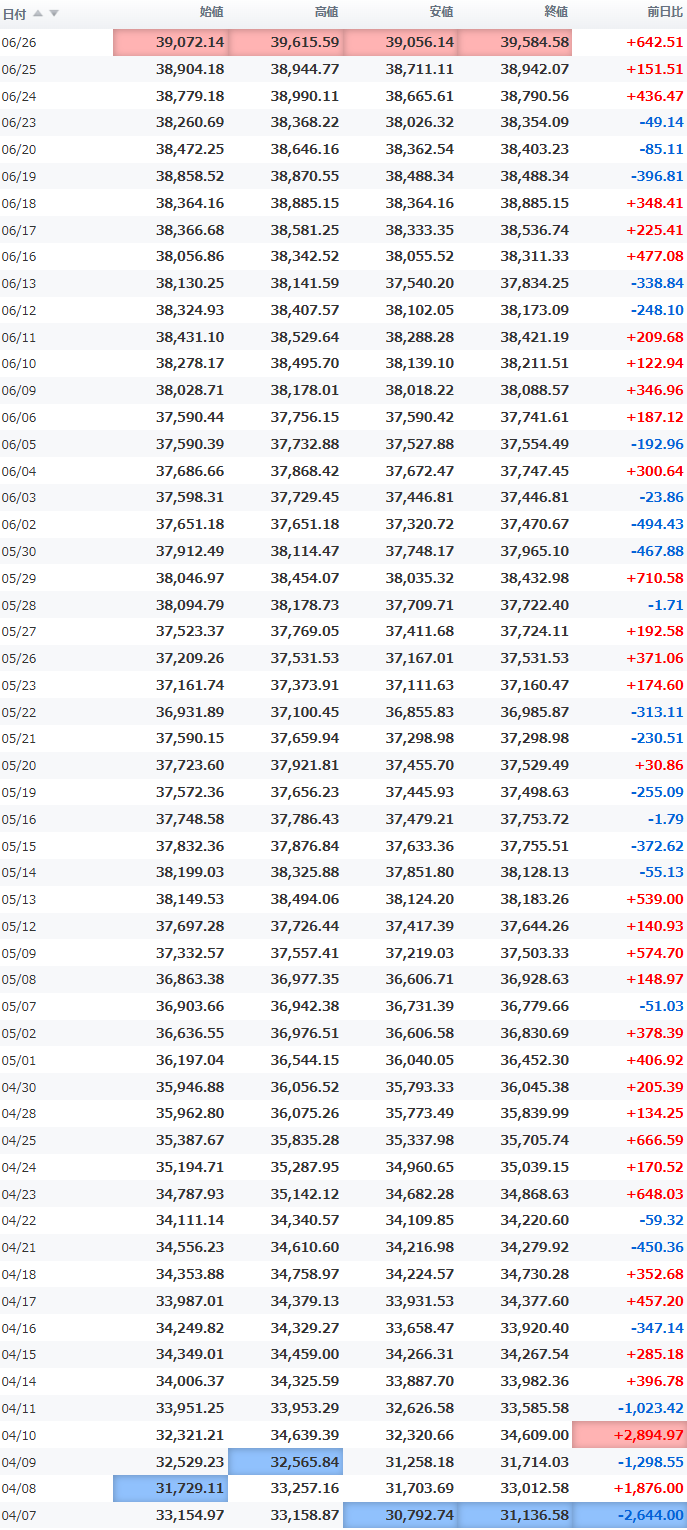Select the highlighted 39,584.58 closing cell

coord(515,42)
